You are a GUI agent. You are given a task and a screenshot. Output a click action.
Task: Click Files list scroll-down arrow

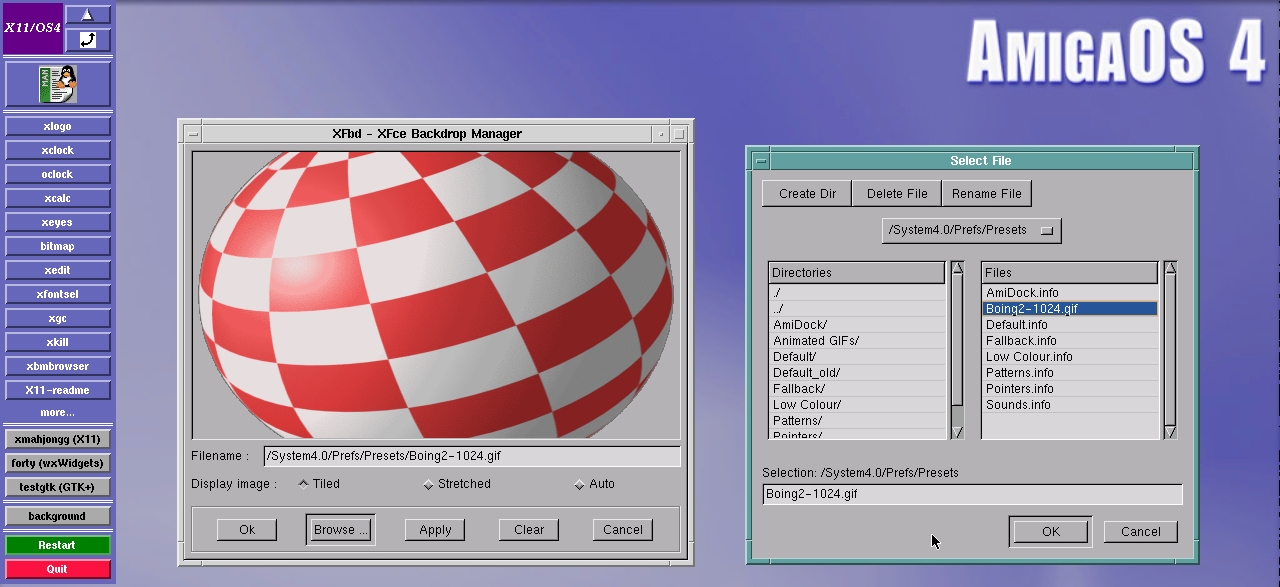(x=1170, y=432)
